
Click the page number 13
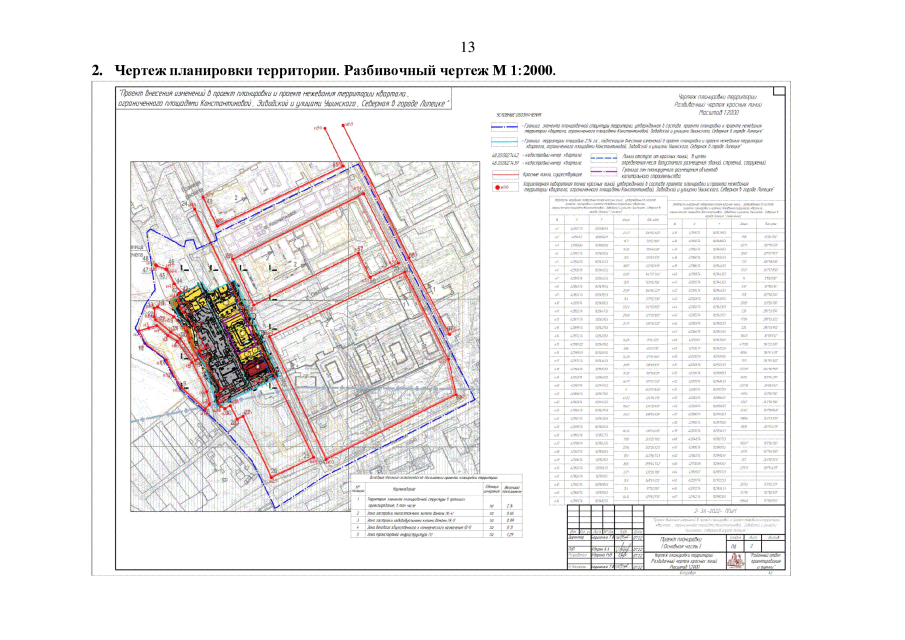click(468, 47)
